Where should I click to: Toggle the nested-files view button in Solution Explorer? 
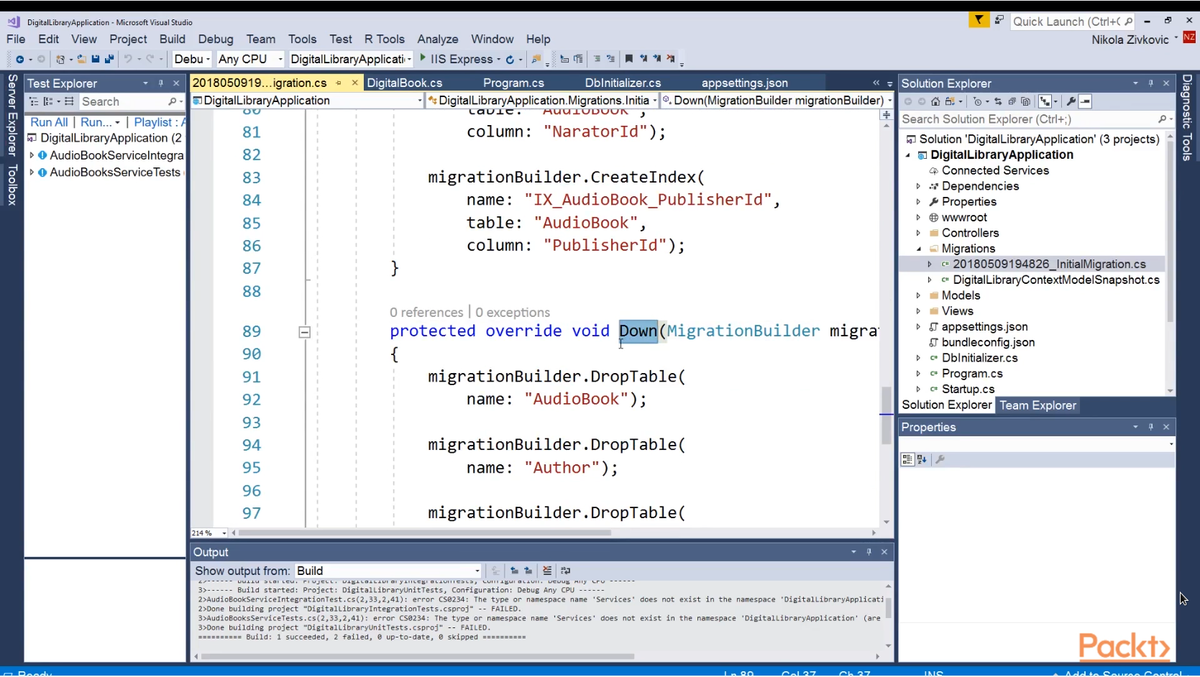pyautogui.click(x=1045, y=101)
